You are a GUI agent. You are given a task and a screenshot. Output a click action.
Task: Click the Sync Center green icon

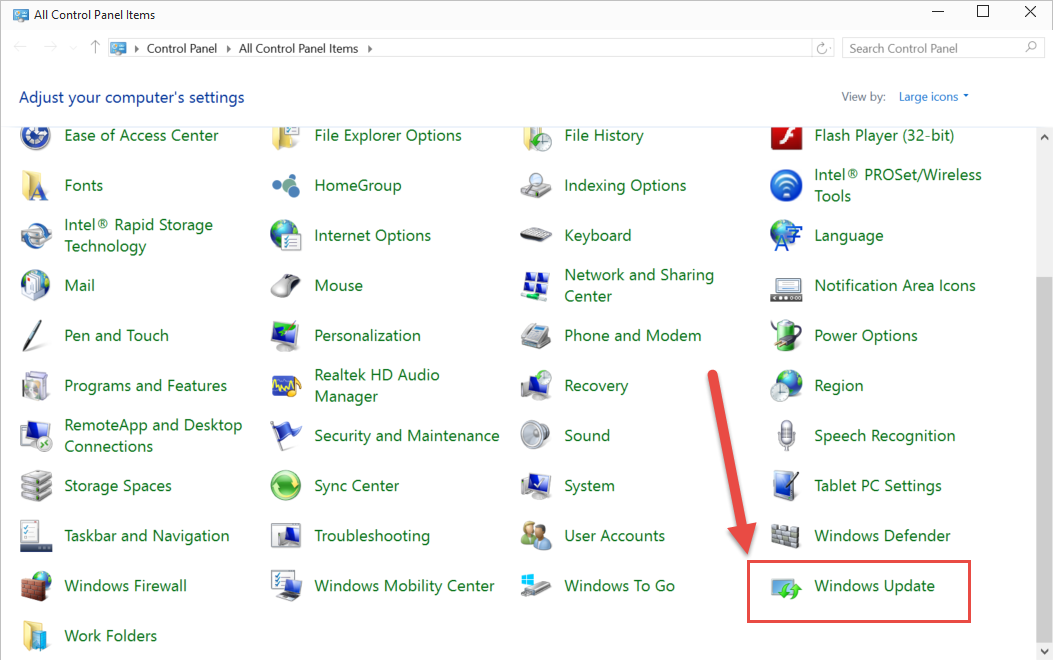pos(286,486)
